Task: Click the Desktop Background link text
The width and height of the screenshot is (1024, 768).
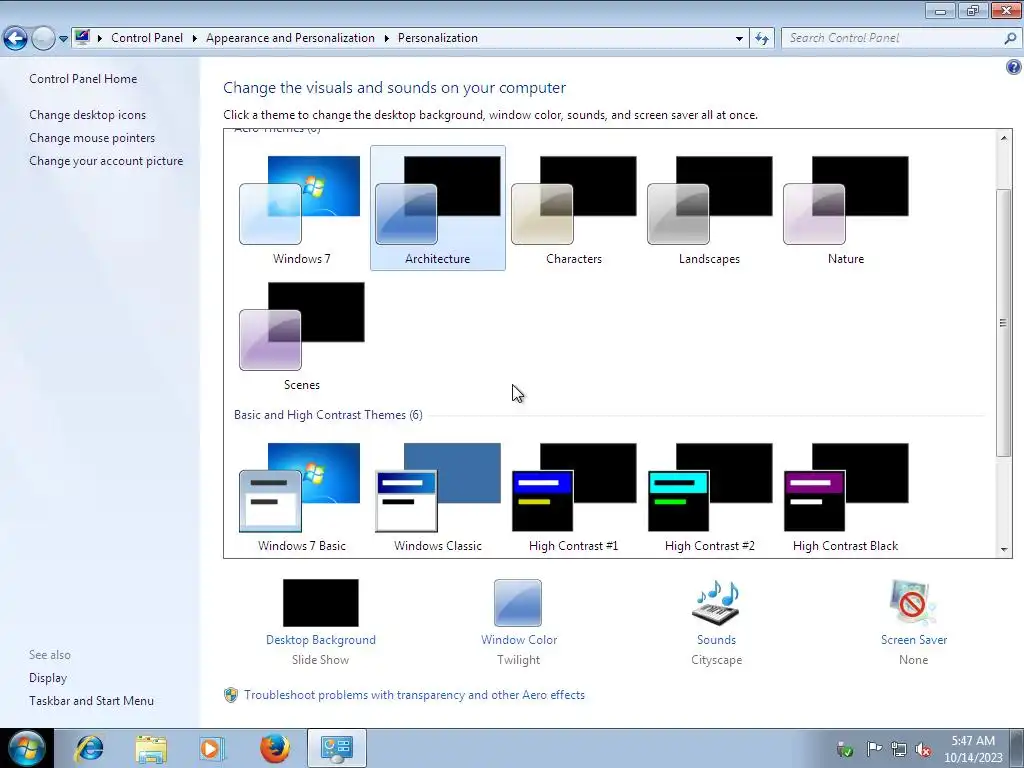Action: (x=321, y=640)
